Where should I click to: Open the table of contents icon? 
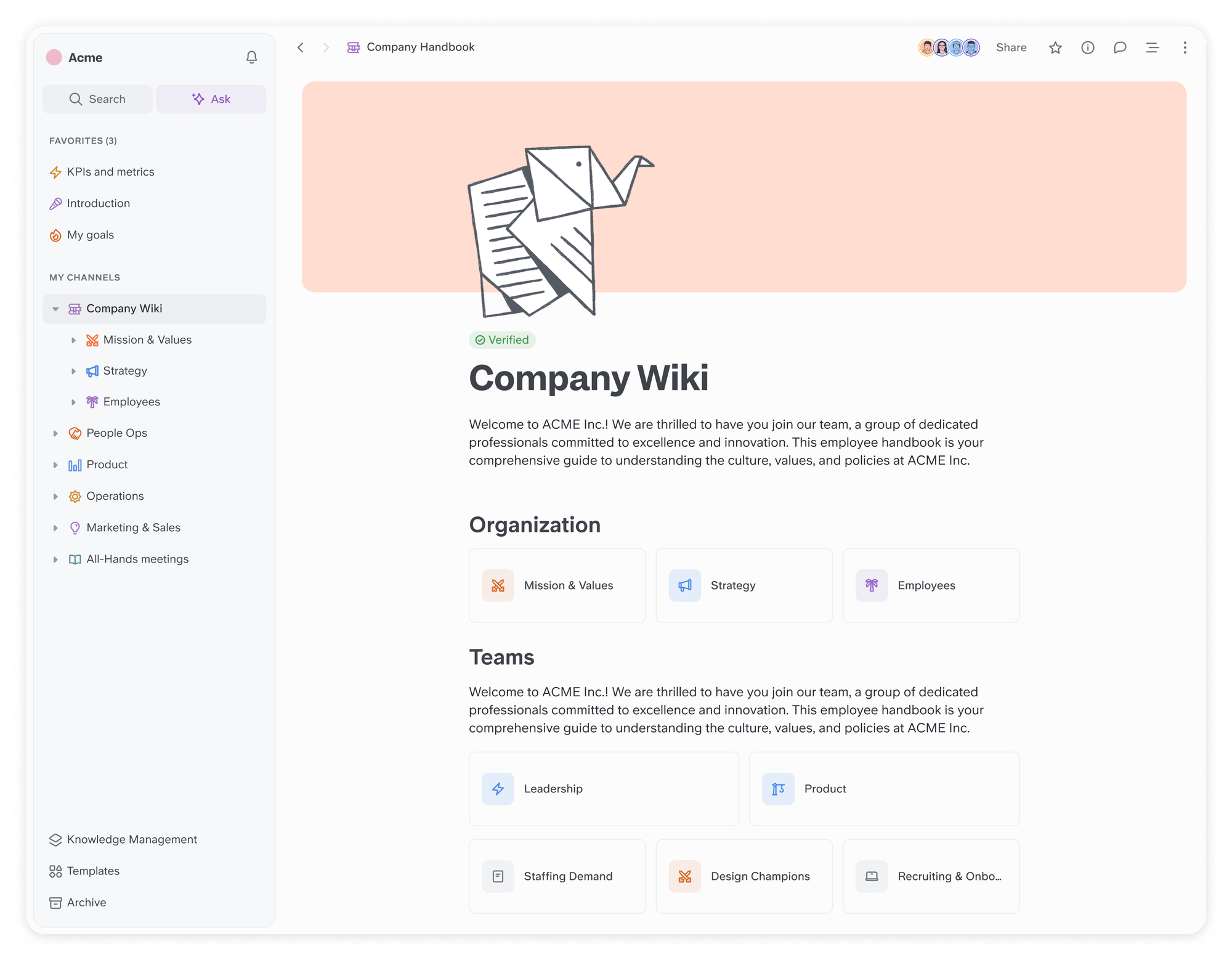(1152, 47)
